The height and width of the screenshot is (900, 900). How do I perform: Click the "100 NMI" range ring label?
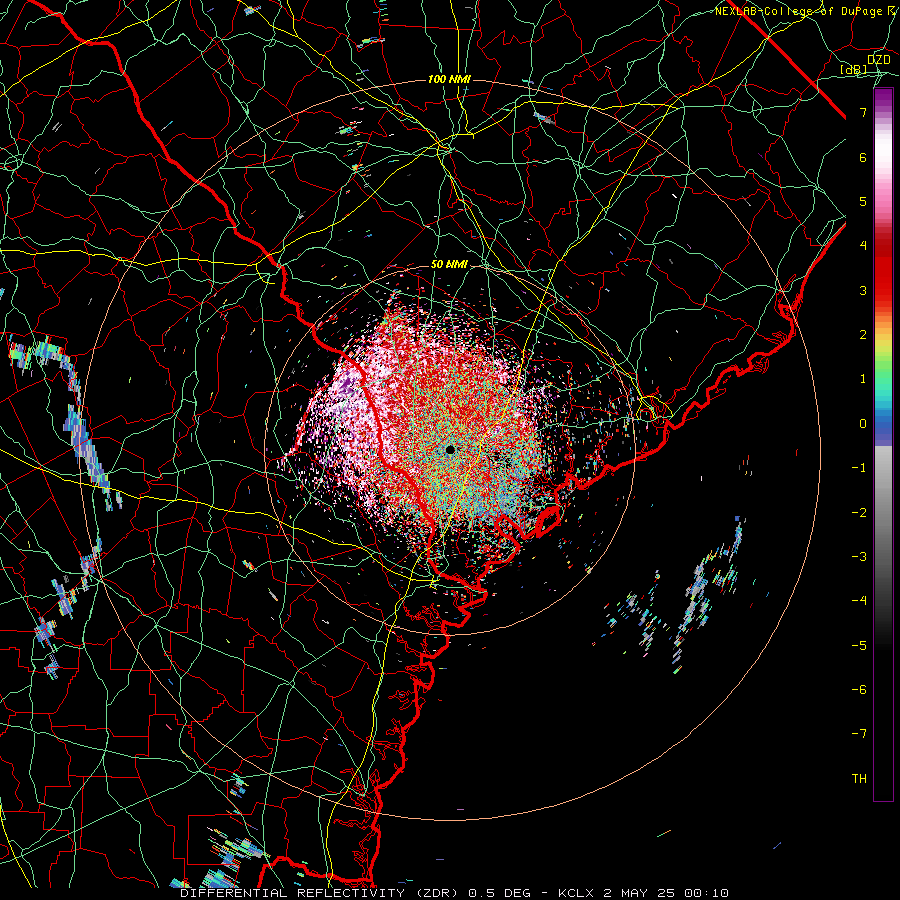449,79
